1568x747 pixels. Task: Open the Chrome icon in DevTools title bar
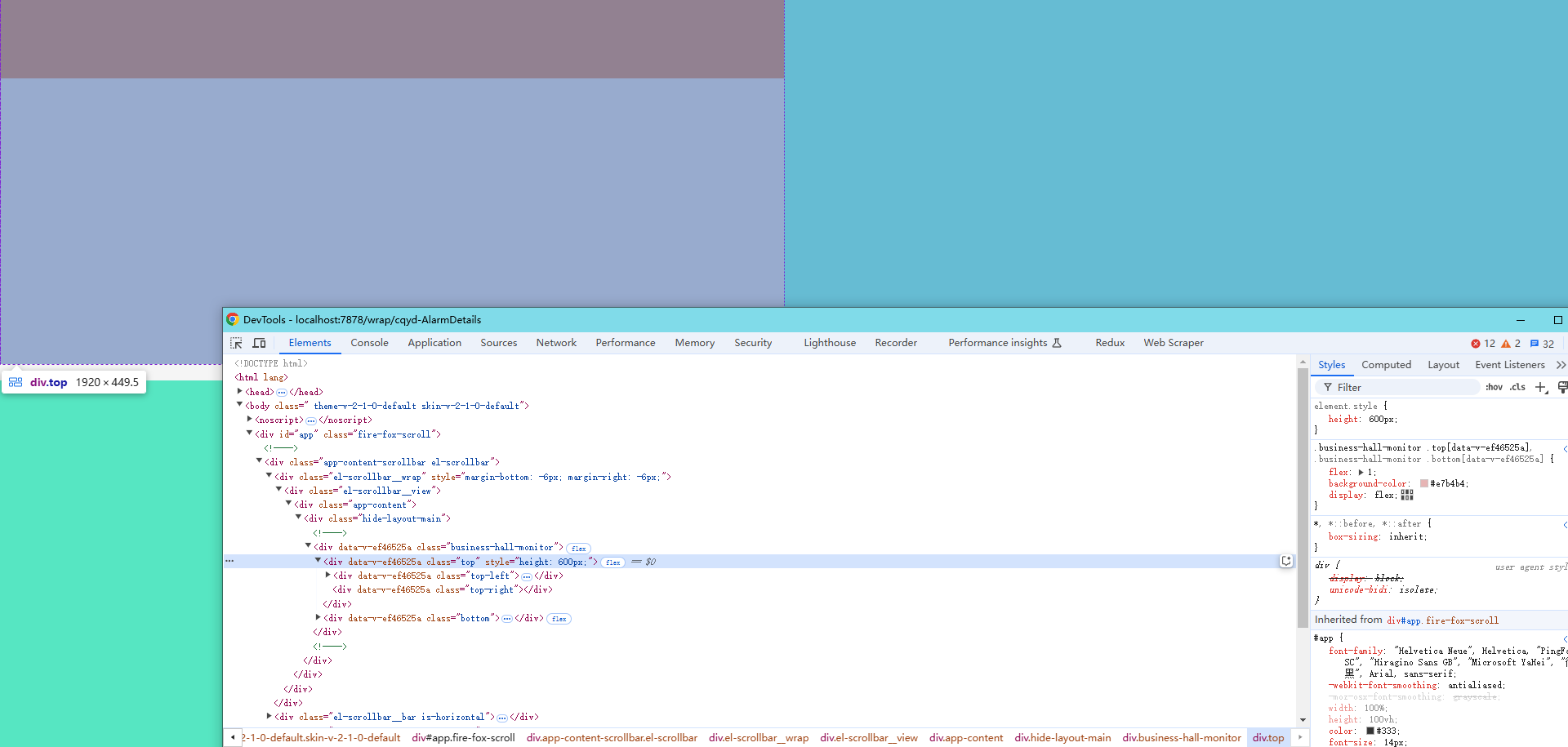coord(233,319)
